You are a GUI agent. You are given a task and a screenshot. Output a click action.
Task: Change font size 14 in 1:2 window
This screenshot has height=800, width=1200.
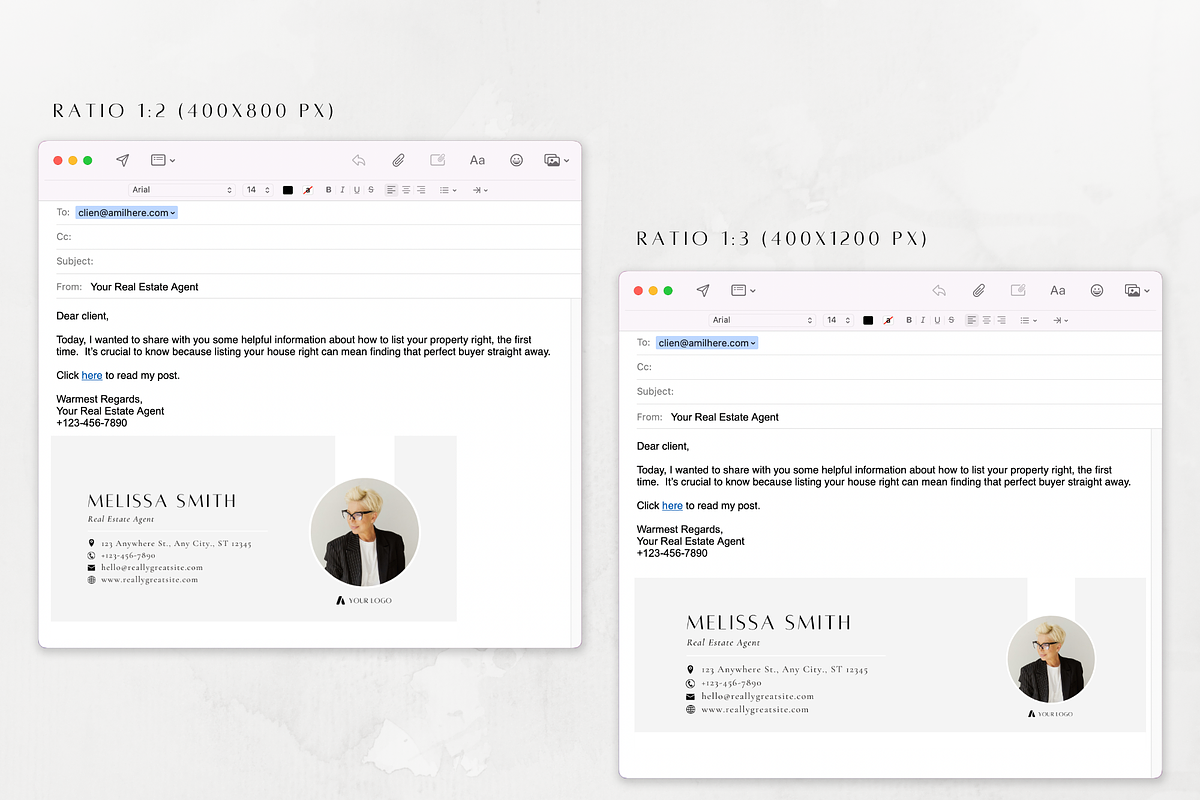click(257, 190)
